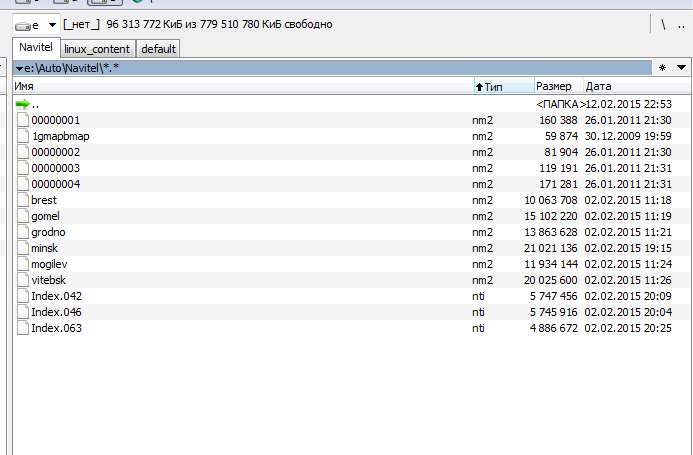Click the size value 21 021 136

coord(551,248)
